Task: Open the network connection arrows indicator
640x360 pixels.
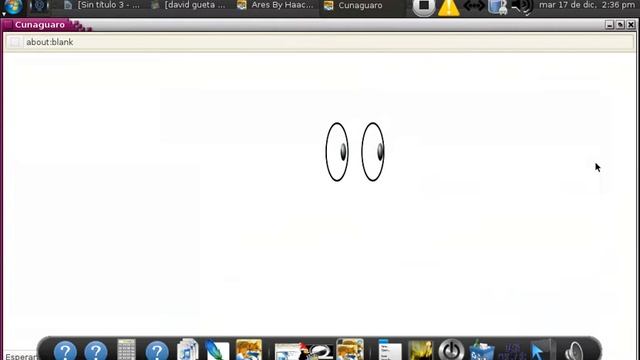Action: pyautogui.click(x=474, y=6)
